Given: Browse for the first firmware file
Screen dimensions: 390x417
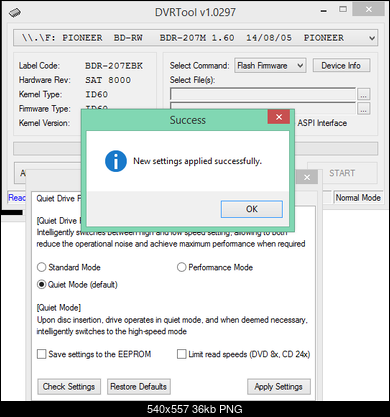Looking at the screenshot, I should coord(364,94).
